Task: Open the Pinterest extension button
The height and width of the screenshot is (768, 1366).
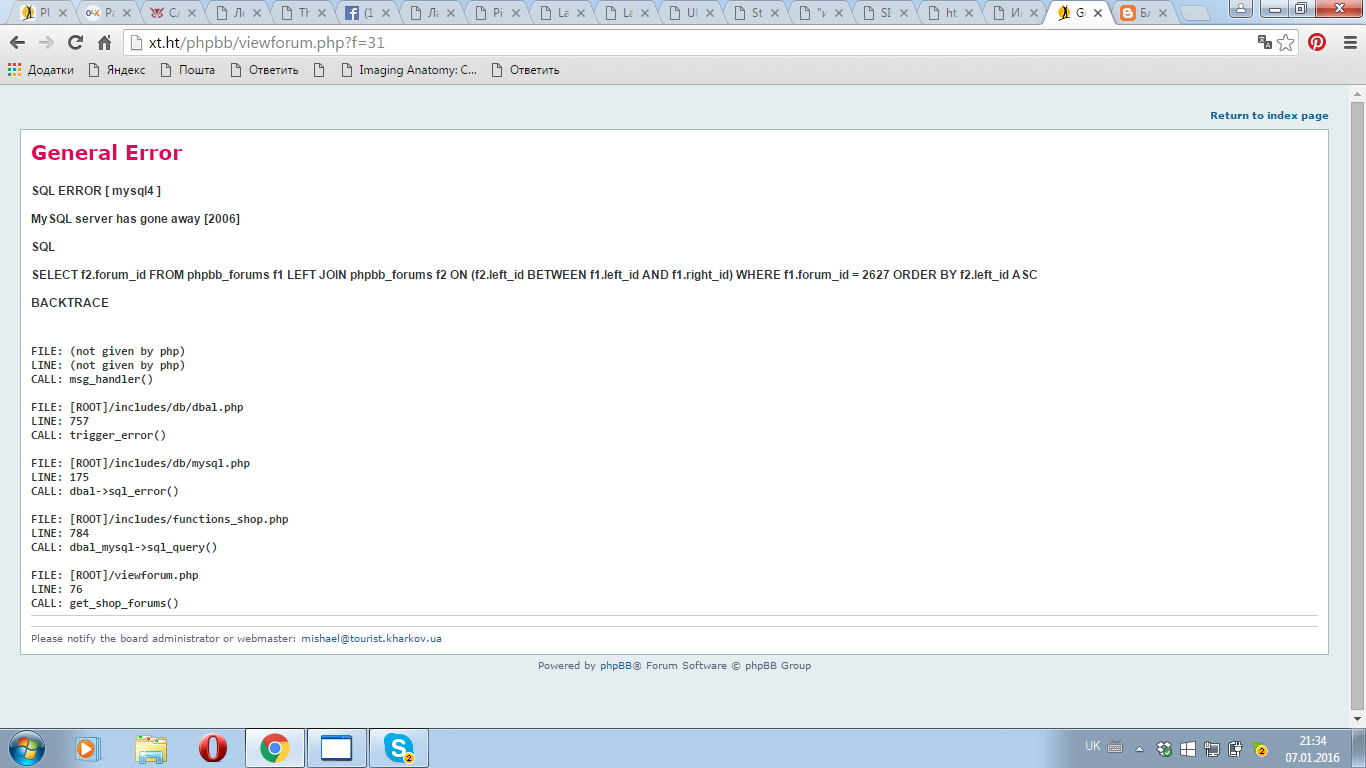Action: (x=1317, y=43)
